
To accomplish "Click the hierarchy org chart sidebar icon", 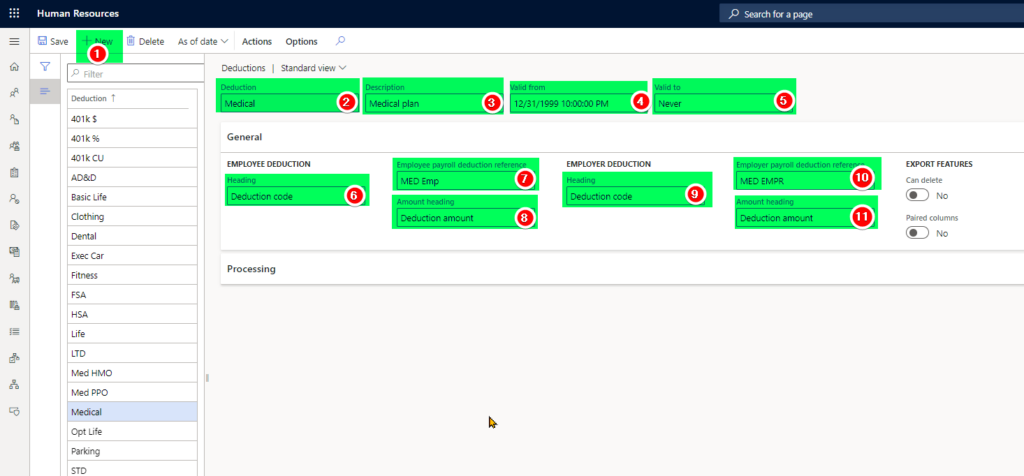I will 14,384.
